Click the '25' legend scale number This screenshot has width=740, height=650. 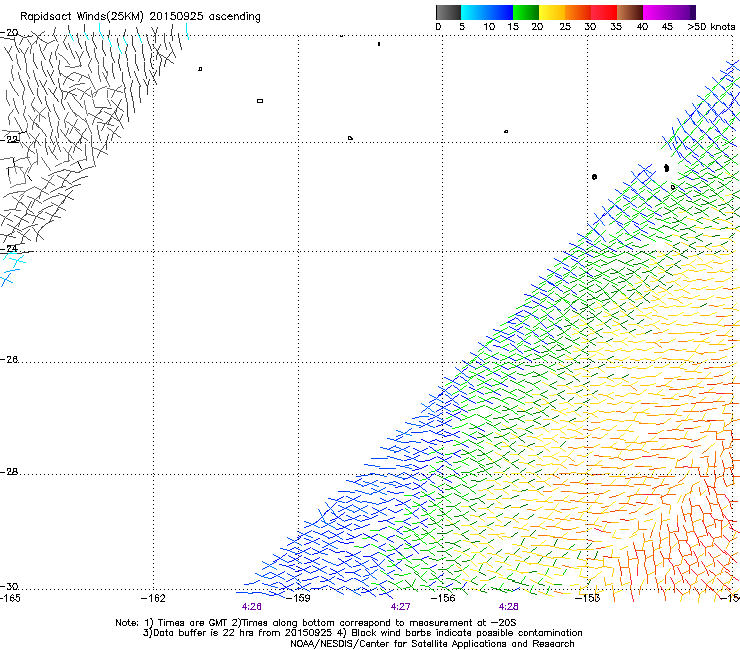pyautogui.click(x=565, y=27)
